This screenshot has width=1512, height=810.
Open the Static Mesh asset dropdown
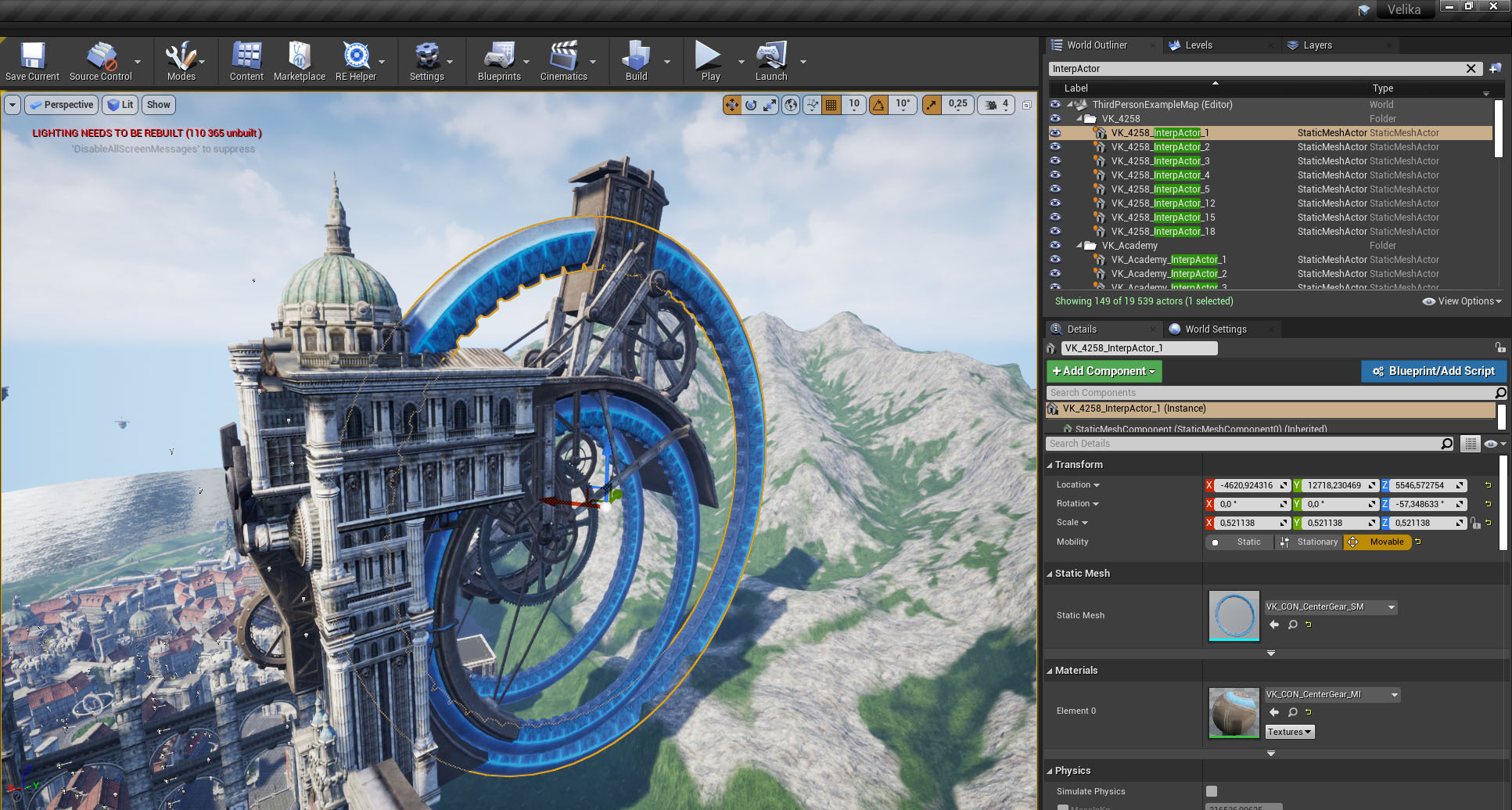pyautogui.click(x=1331, y=607)
